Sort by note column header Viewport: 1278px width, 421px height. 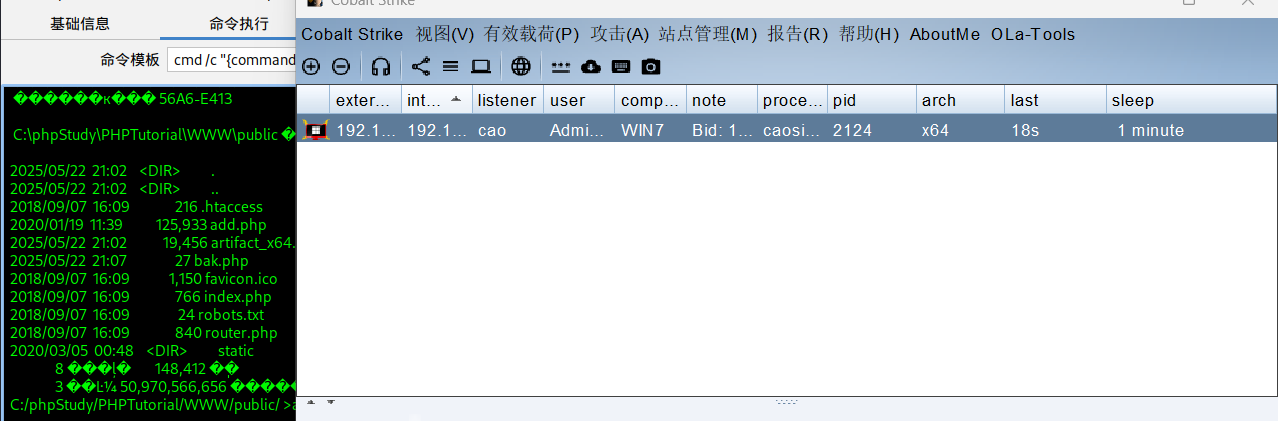coord(721,100)
